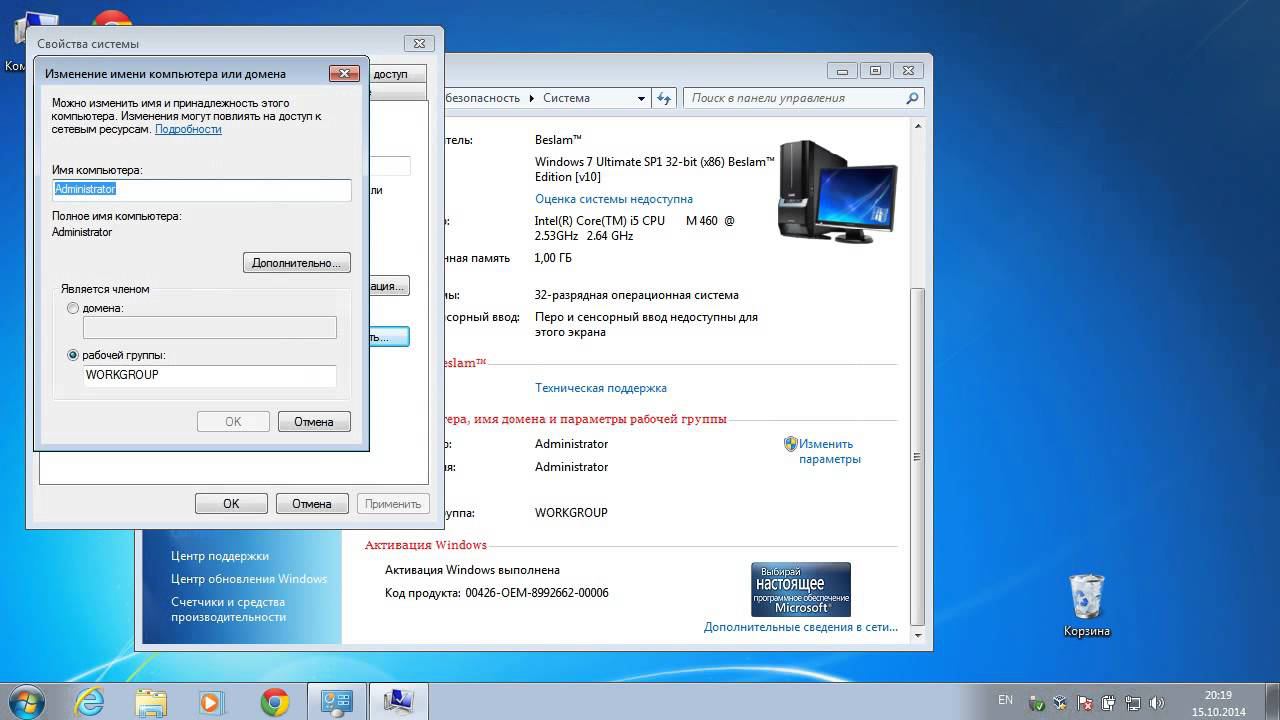Open Windows Media Player from taskbar

(x=212, y=702)
